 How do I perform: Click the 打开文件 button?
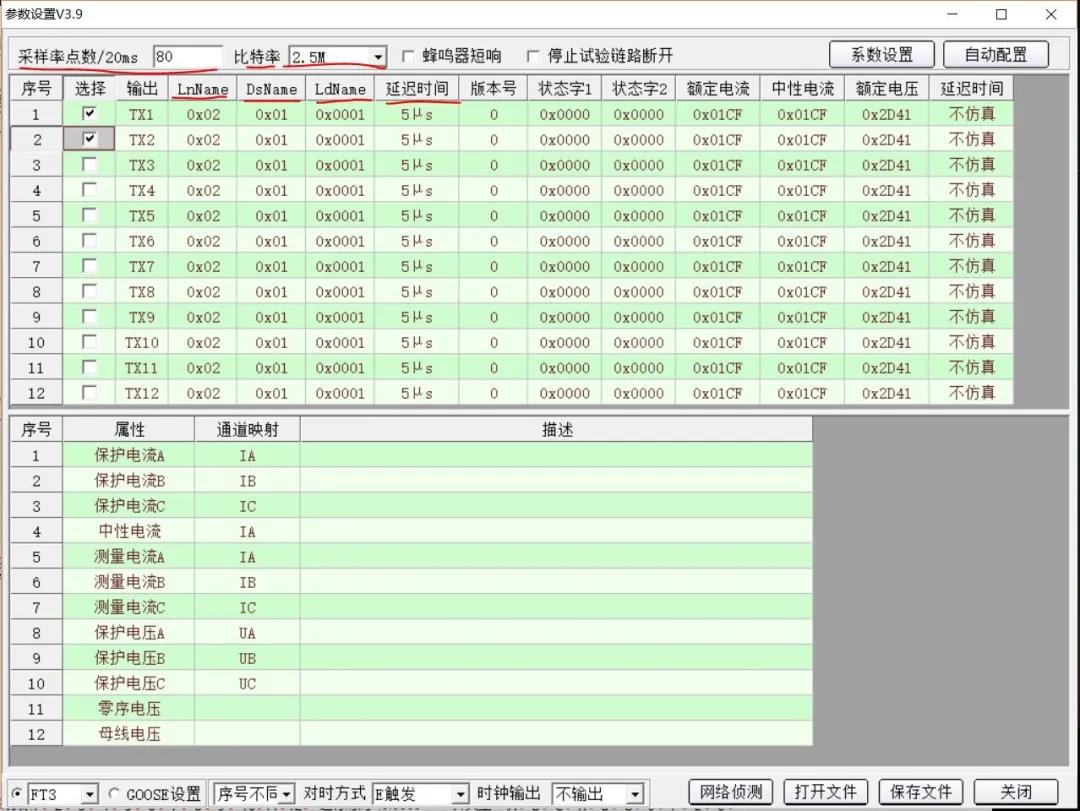click(824, 792)
